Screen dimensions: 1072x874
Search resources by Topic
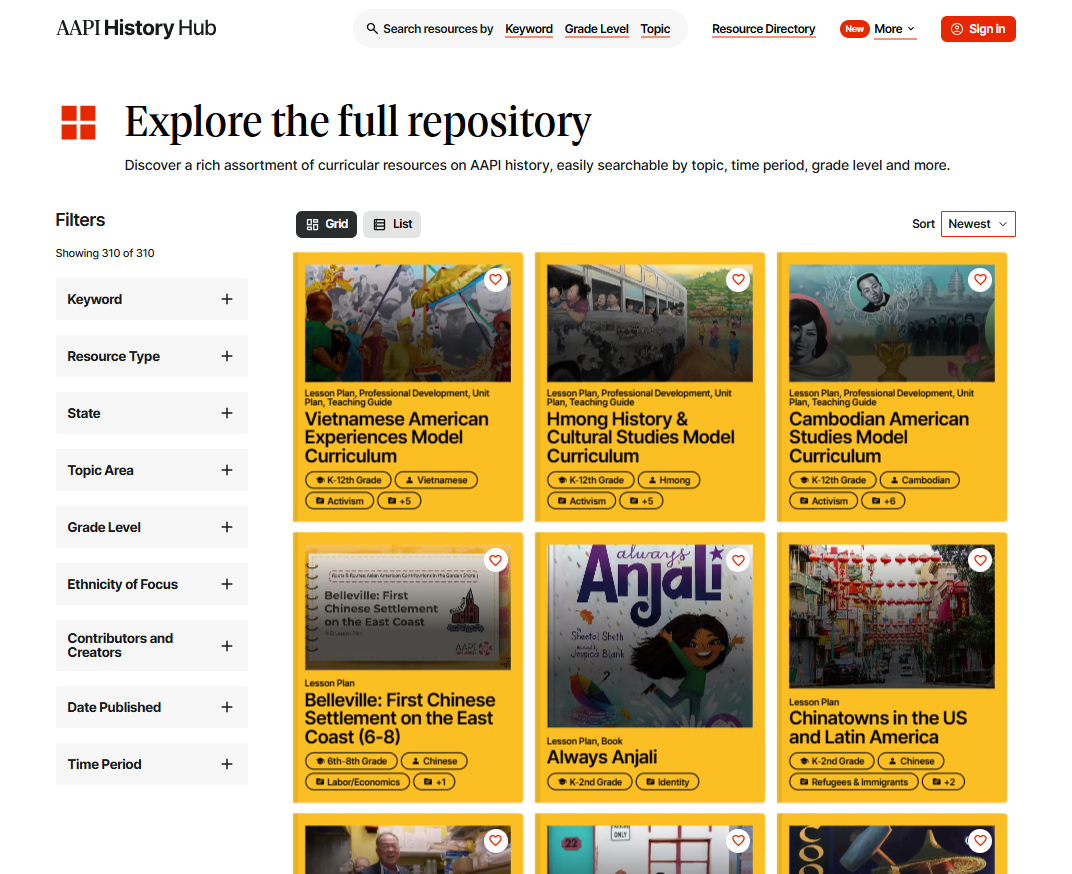[655, 29]
